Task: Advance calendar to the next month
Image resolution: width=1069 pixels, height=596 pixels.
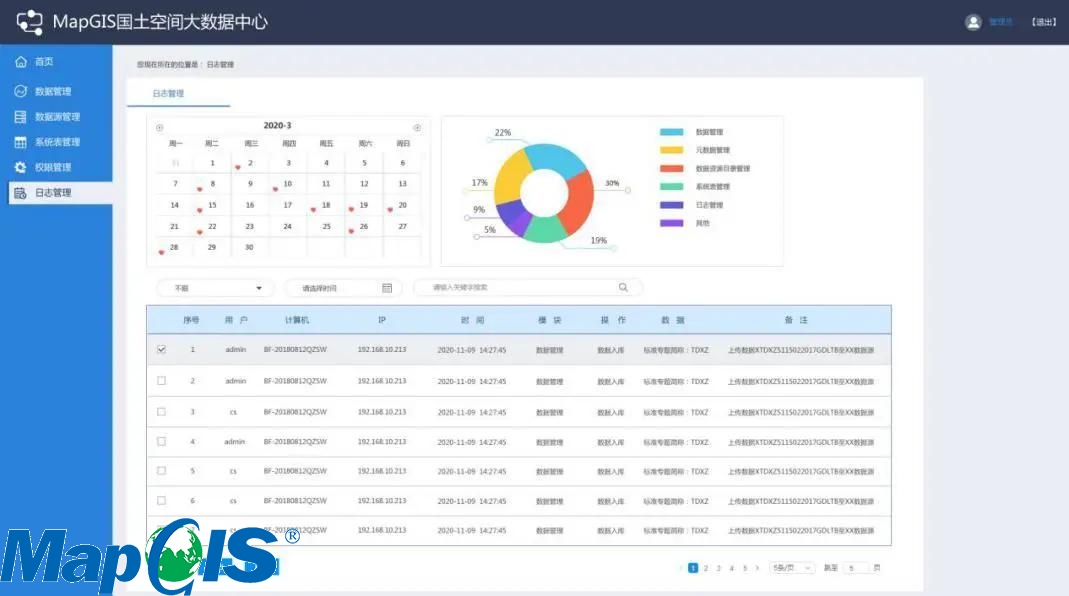Action: tap(417, 127)
